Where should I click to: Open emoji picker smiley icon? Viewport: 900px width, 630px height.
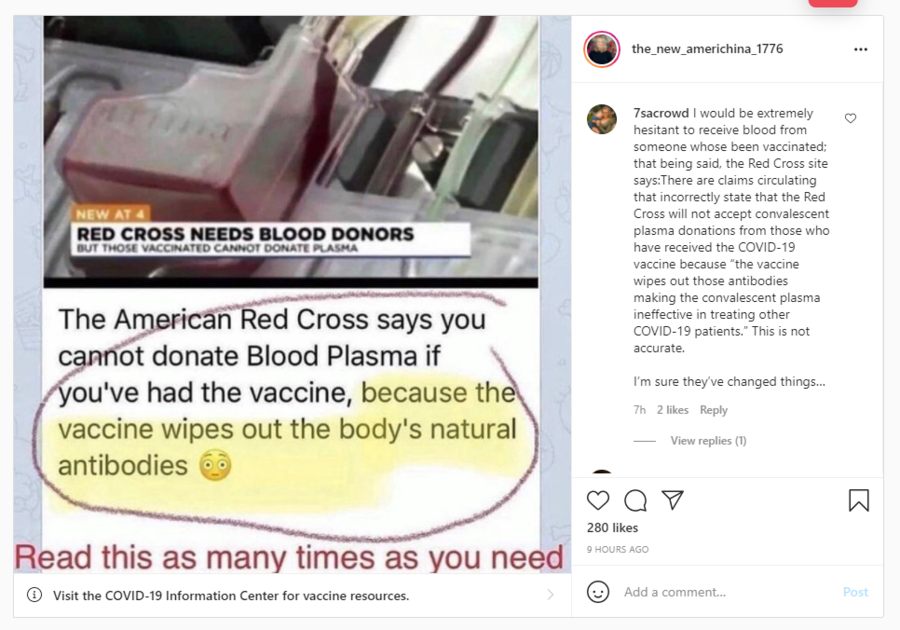point(598,592)
